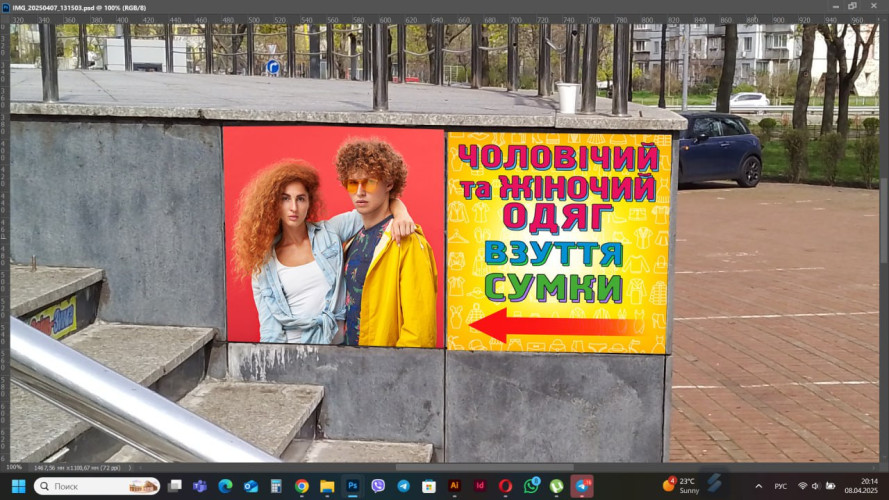Open WhatsApp from the taskbar
Screen dimensions: 889x500
click(531, 486)
